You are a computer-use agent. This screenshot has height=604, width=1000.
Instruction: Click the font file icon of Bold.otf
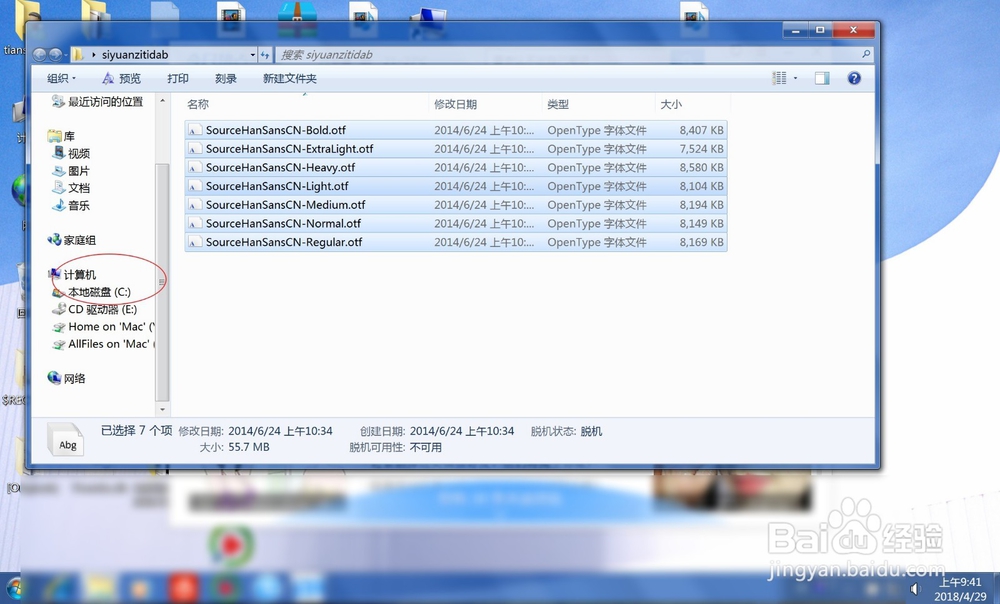pyautogui.click(x=195, y=130)
